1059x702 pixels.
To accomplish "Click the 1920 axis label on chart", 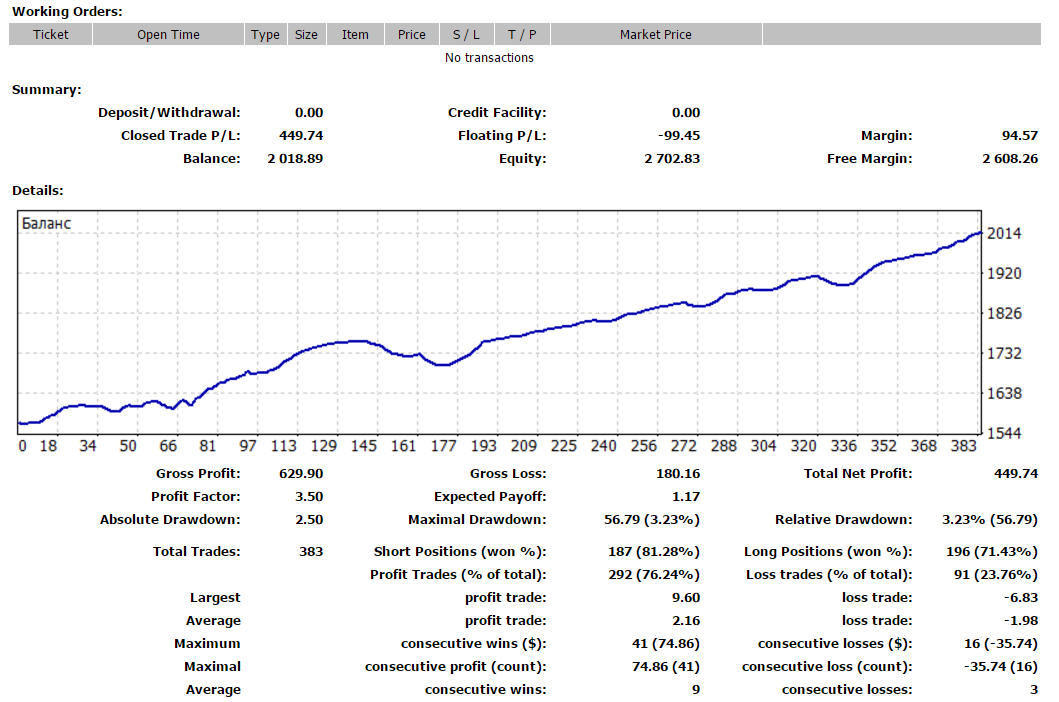I will tap(1004, 274).
